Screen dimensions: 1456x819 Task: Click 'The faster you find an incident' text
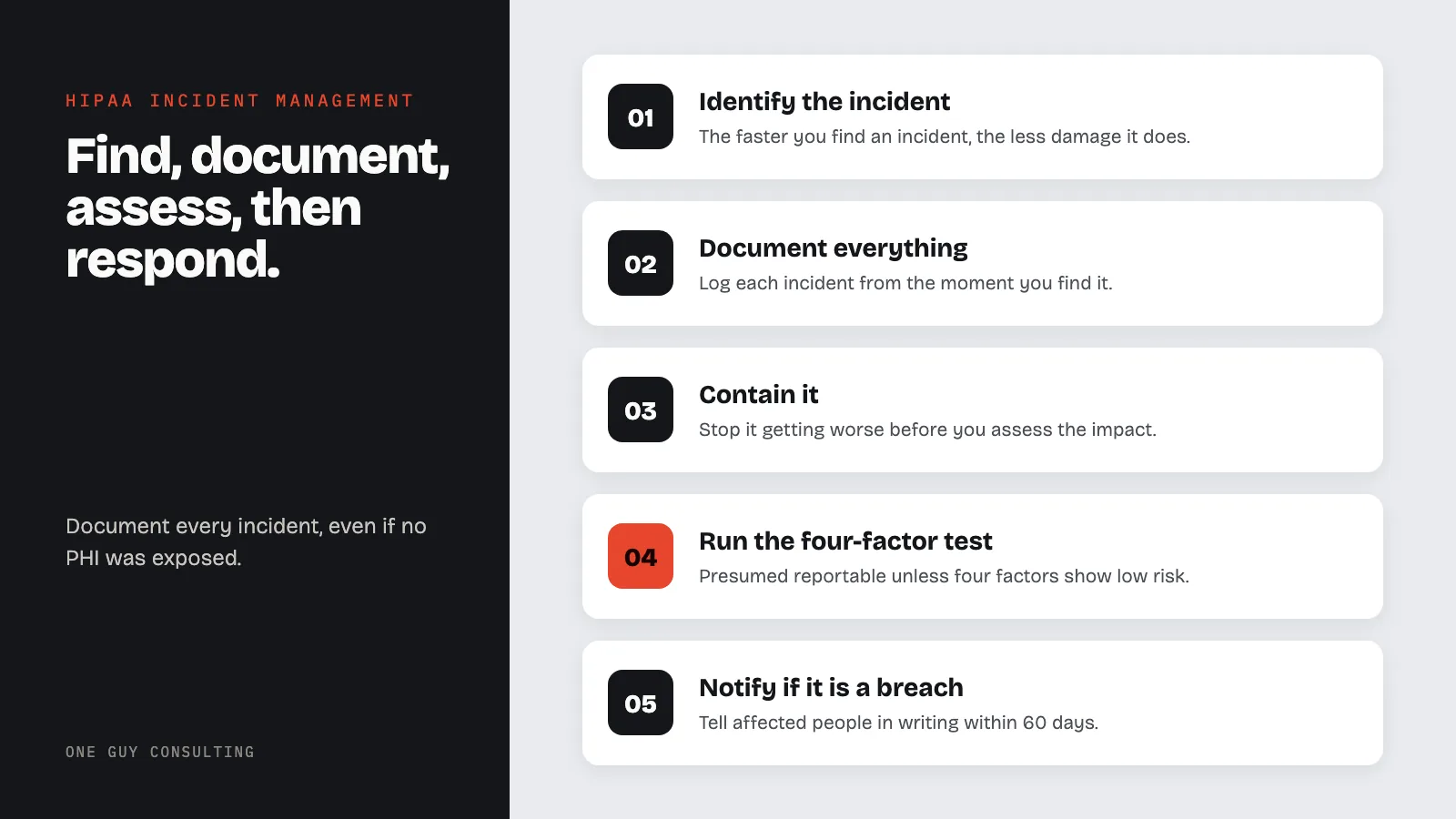click(945, 136)
